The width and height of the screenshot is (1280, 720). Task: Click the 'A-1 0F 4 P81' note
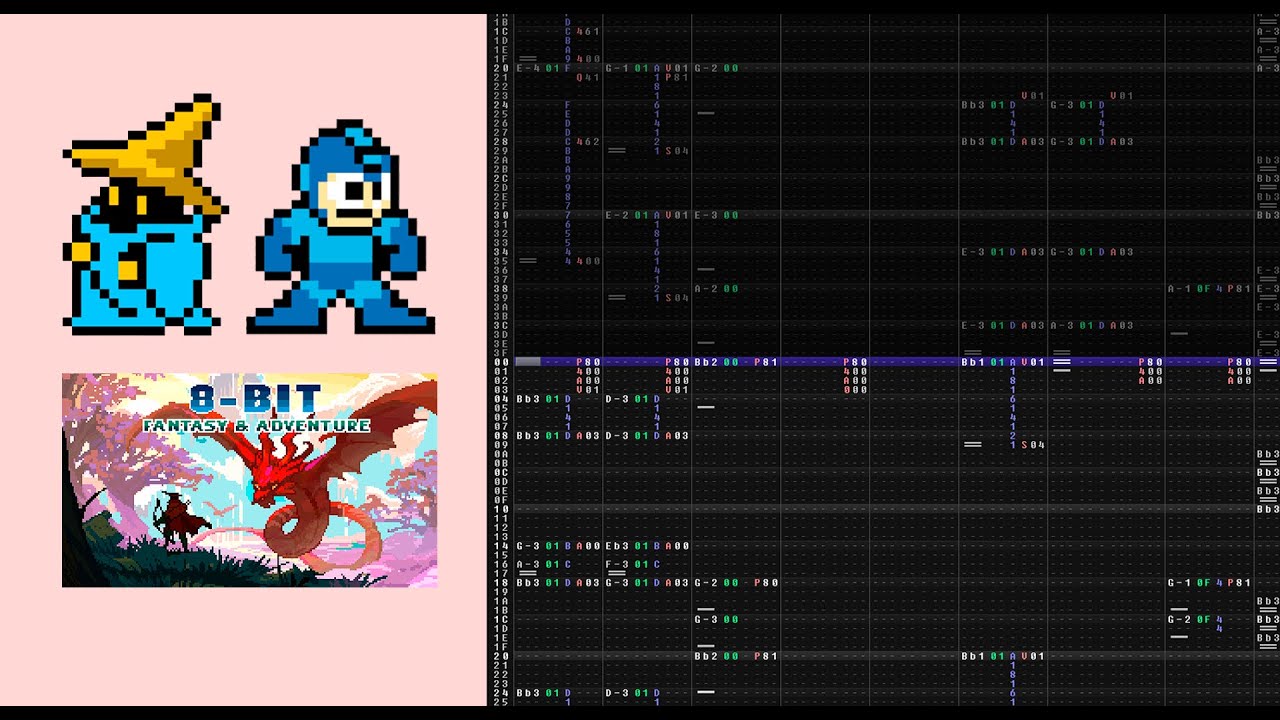click(1209, 289)
